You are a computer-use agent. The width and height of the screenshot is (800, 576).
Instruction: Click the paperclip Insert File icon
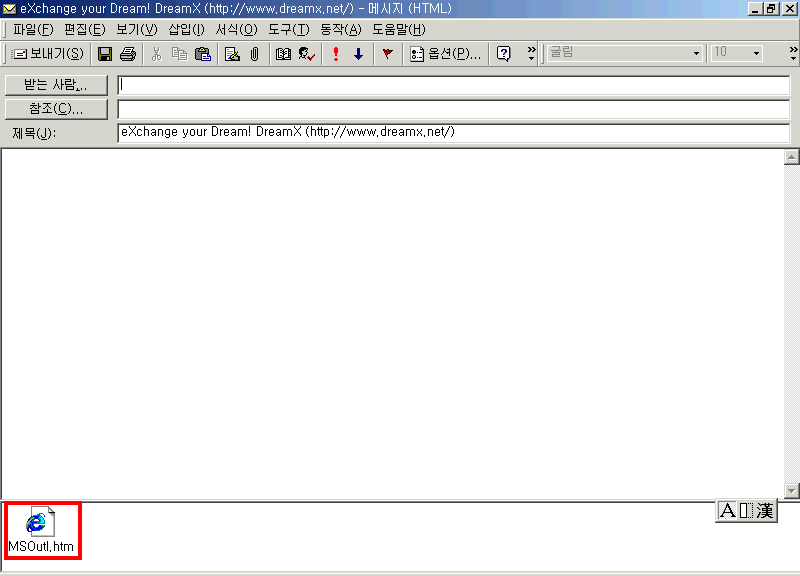[255, 54]
